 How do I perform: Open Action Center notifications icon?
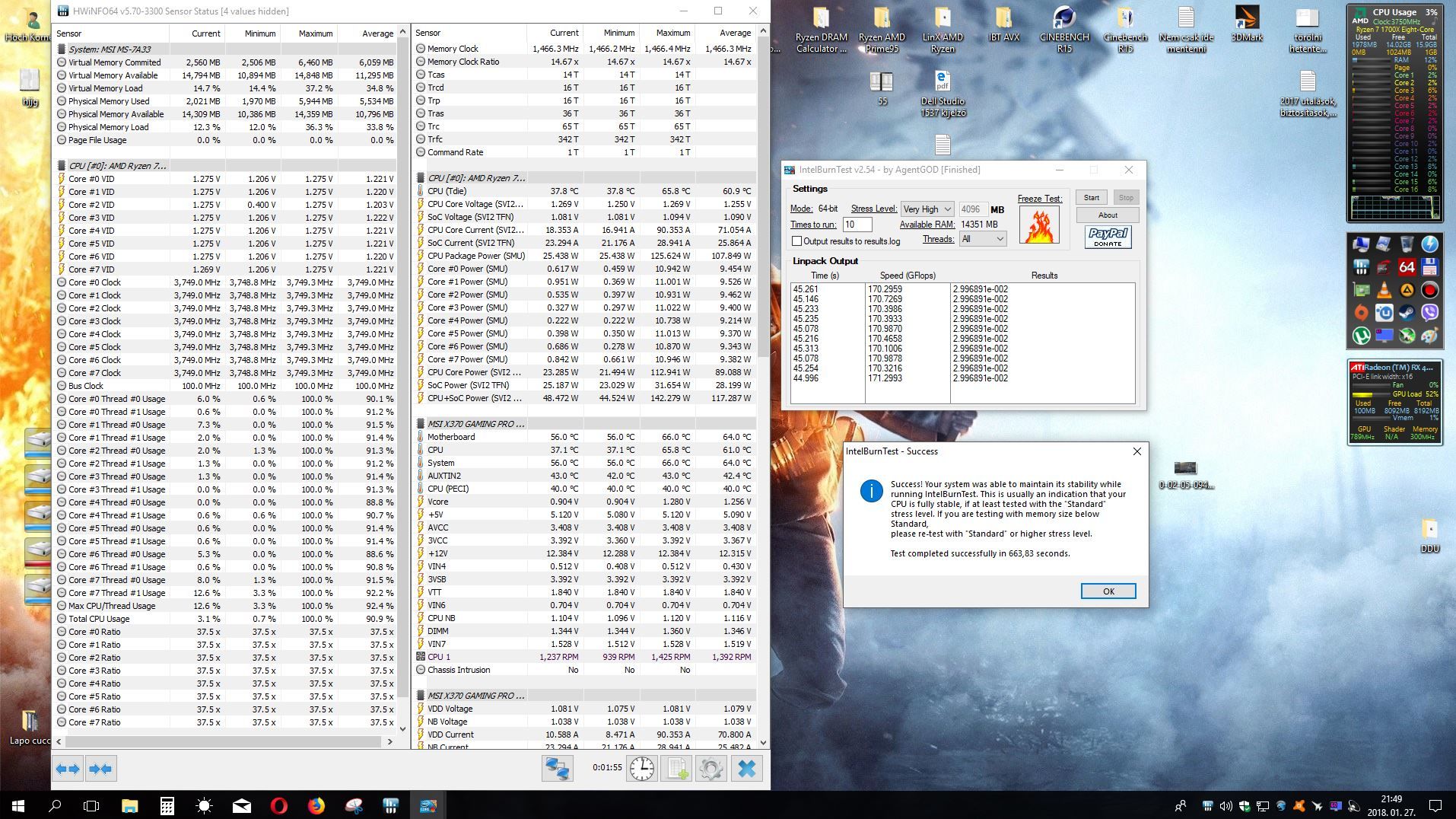coord(1435,805)
